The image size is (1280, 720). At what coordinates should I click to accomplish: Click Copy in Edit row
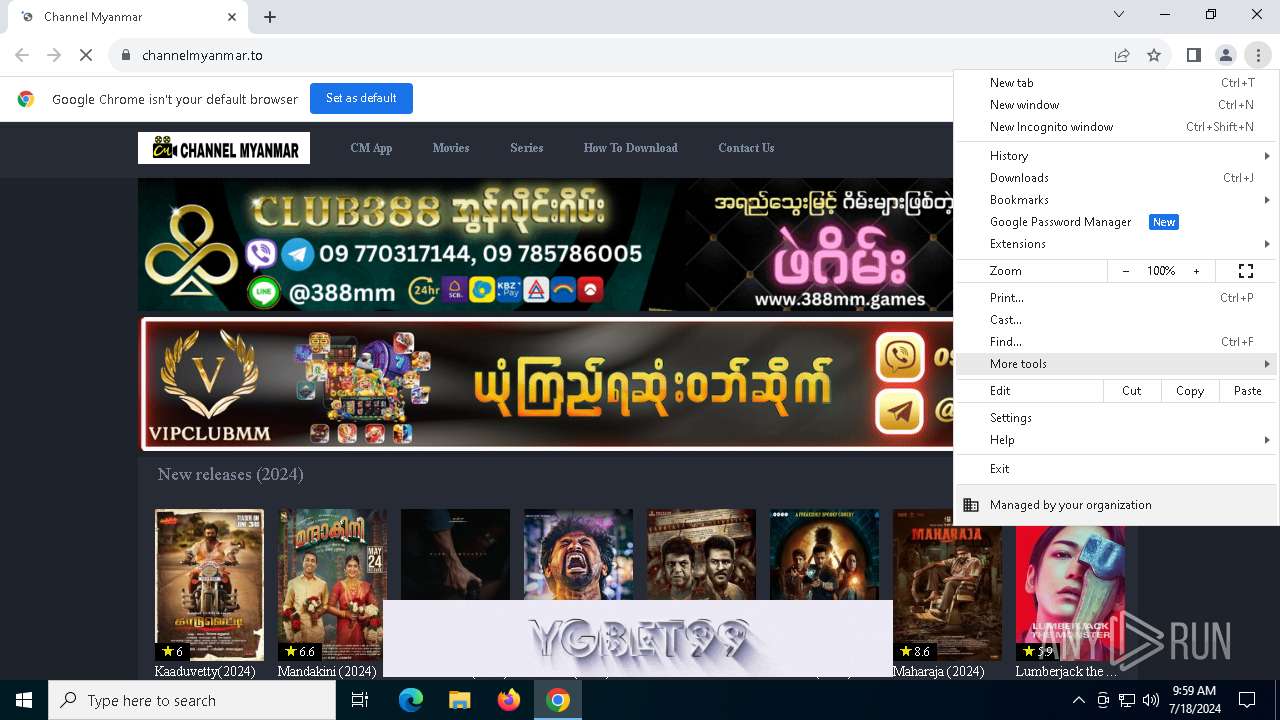click(x=1190, y=391)
